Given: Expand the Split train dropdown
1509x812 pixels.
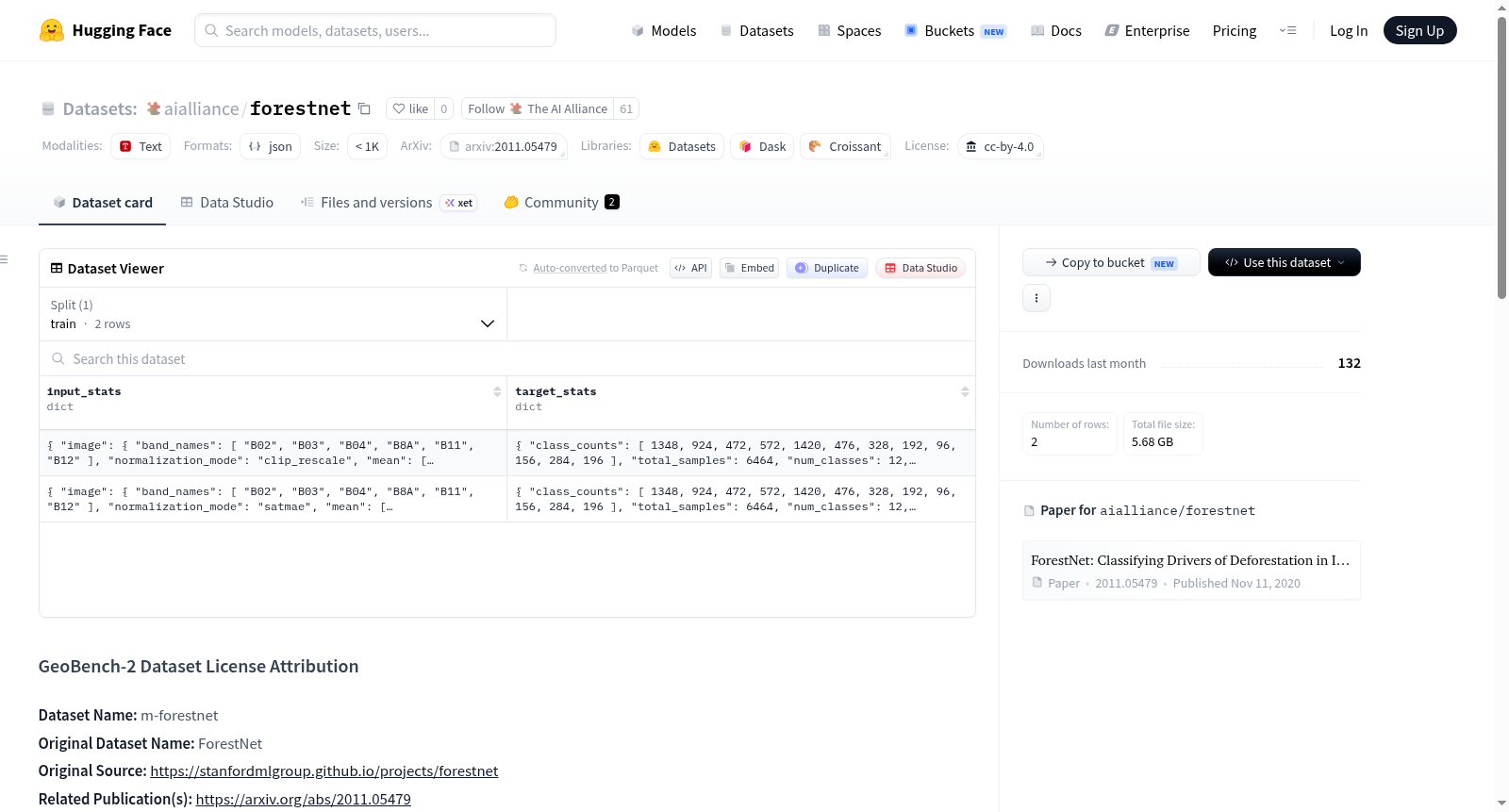Looking at the screenshot, I should click(x=273, y=314).
